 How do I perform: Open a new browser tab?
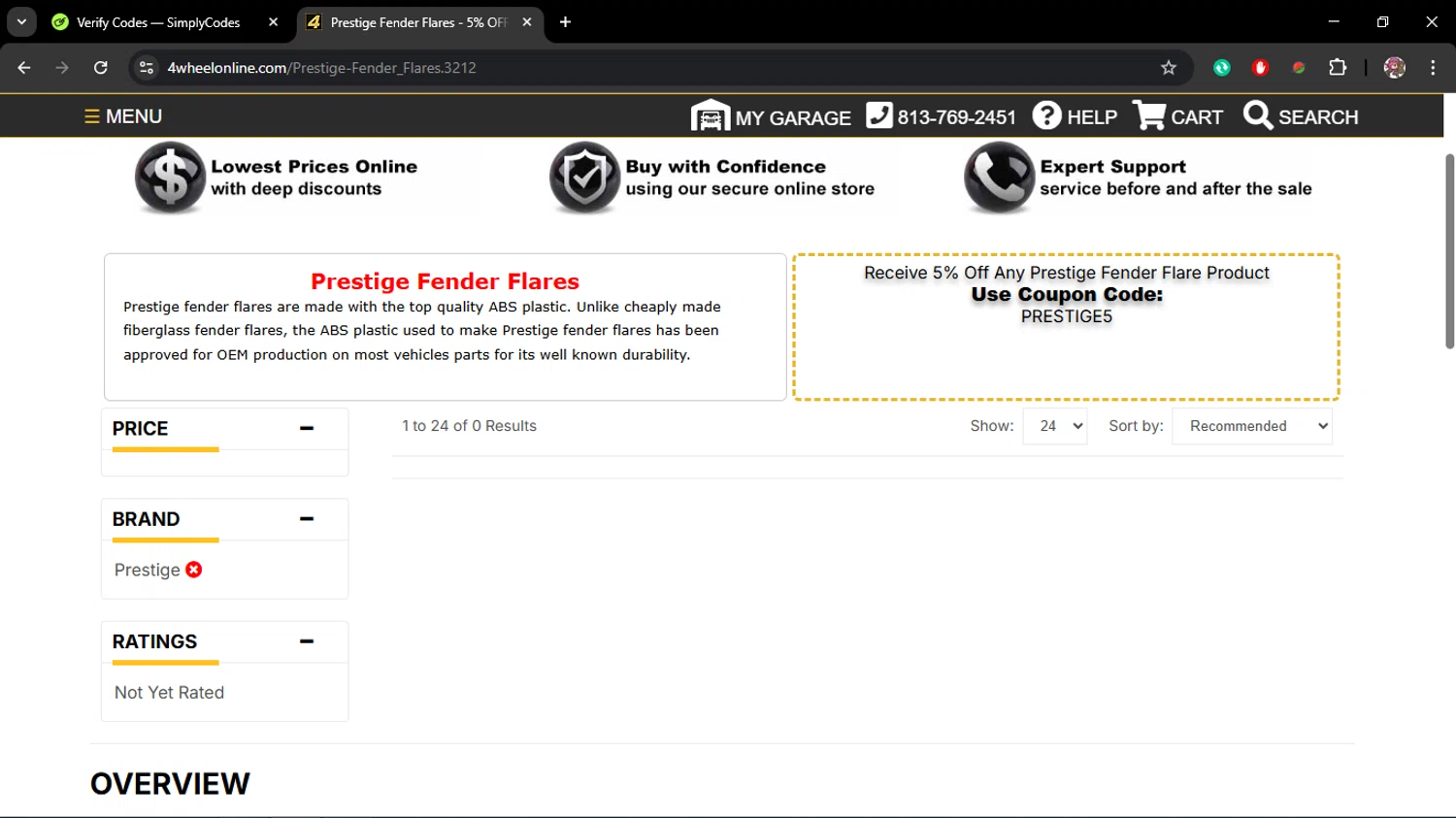[566, 22]
